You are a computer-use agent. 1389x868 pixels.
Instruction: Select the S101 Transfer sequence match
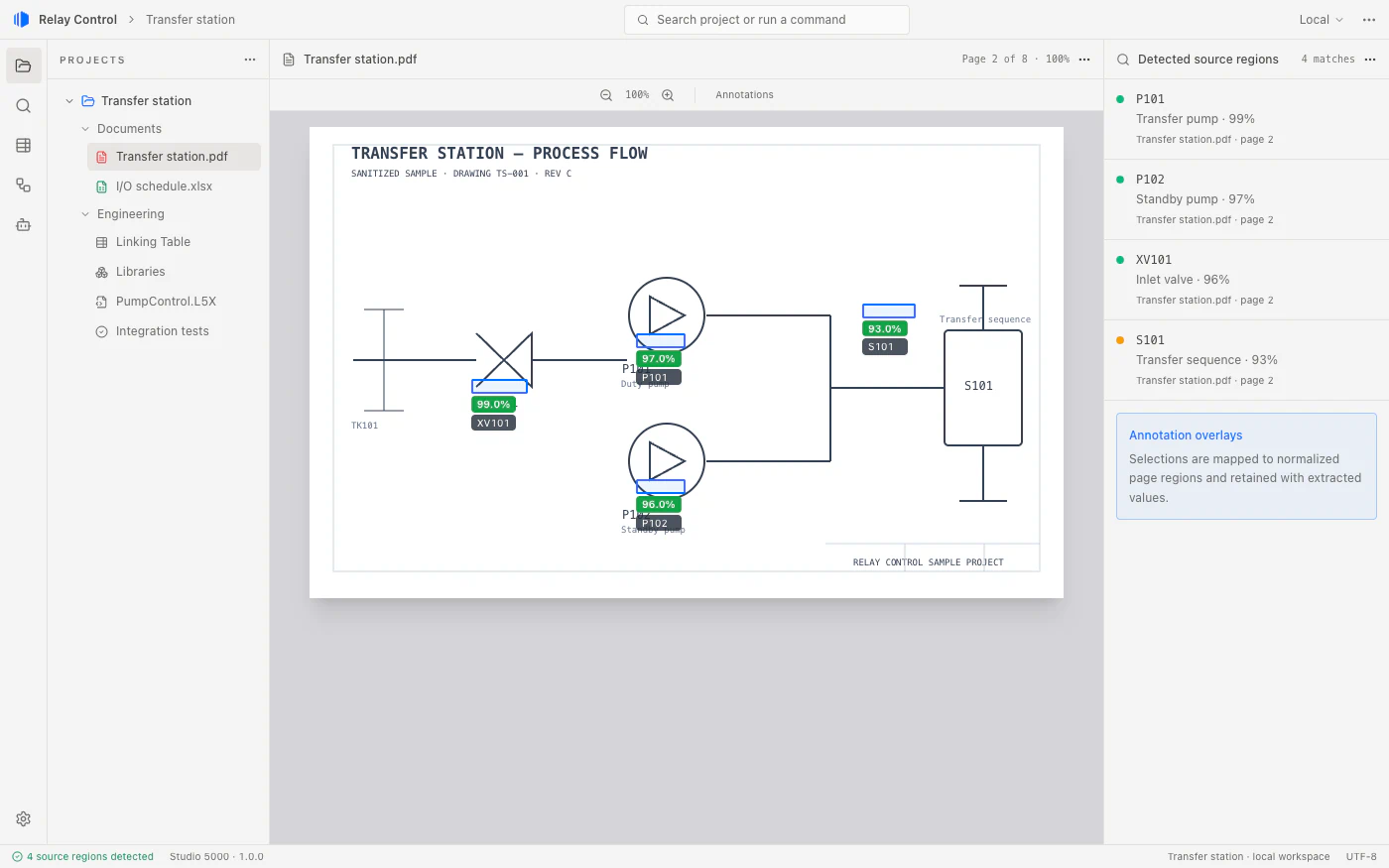point(1246,360)
